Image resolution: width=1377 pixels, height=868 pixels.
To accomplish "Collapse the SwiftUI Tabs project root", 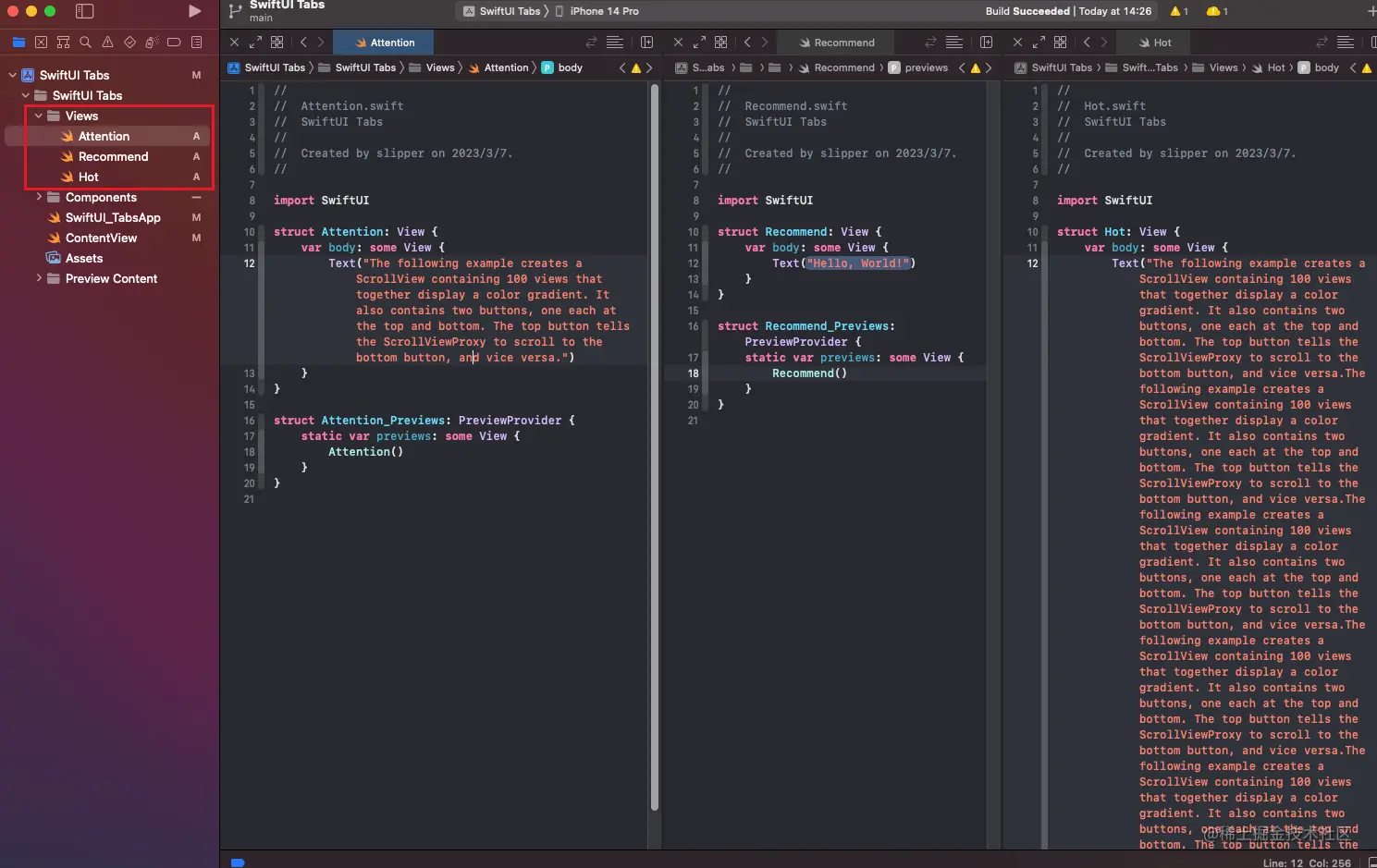I will tap(12, 75).
